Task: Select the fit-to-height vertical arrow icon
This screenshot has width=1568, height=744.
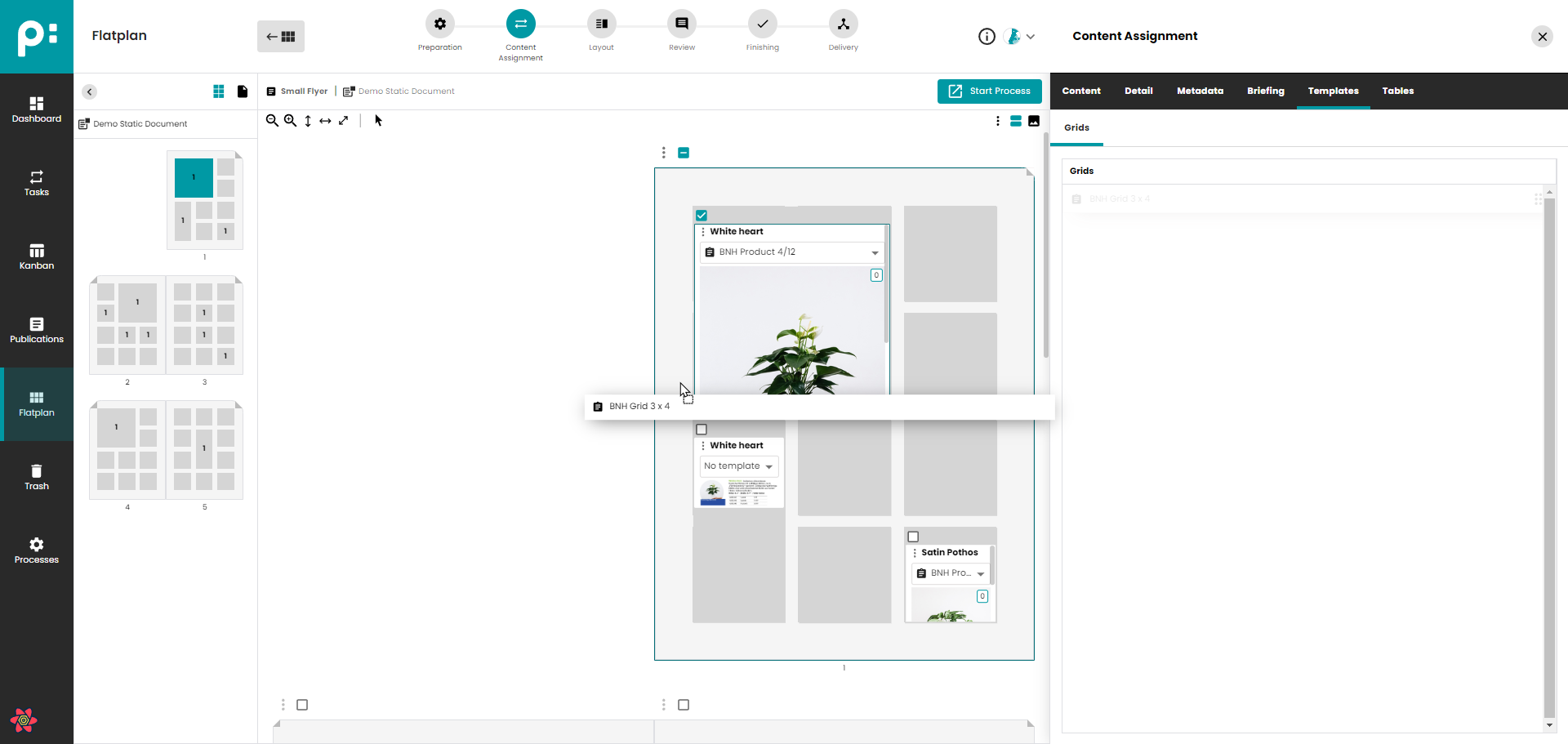Action: point(308,121)
